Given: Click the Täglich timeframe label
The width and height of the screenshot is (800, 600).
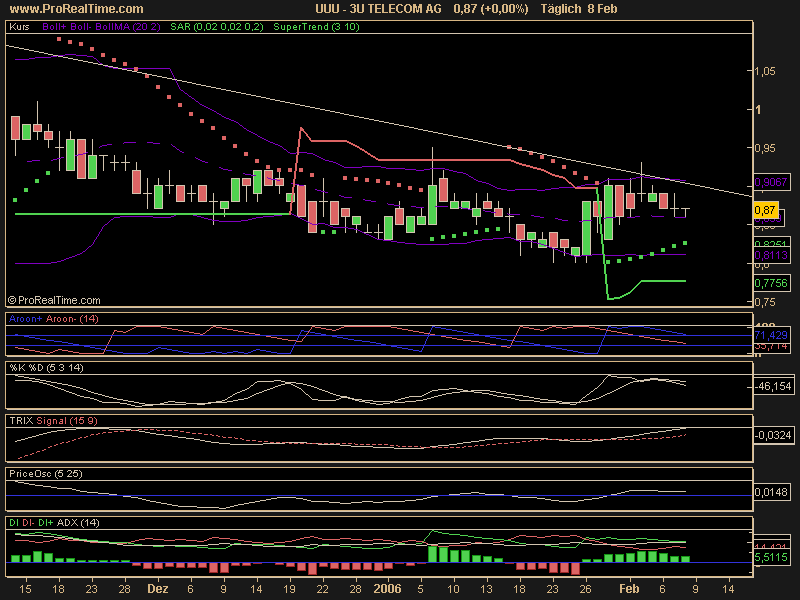Looking at the screenshot, I should pyautogui.click(x=561, y=9).
